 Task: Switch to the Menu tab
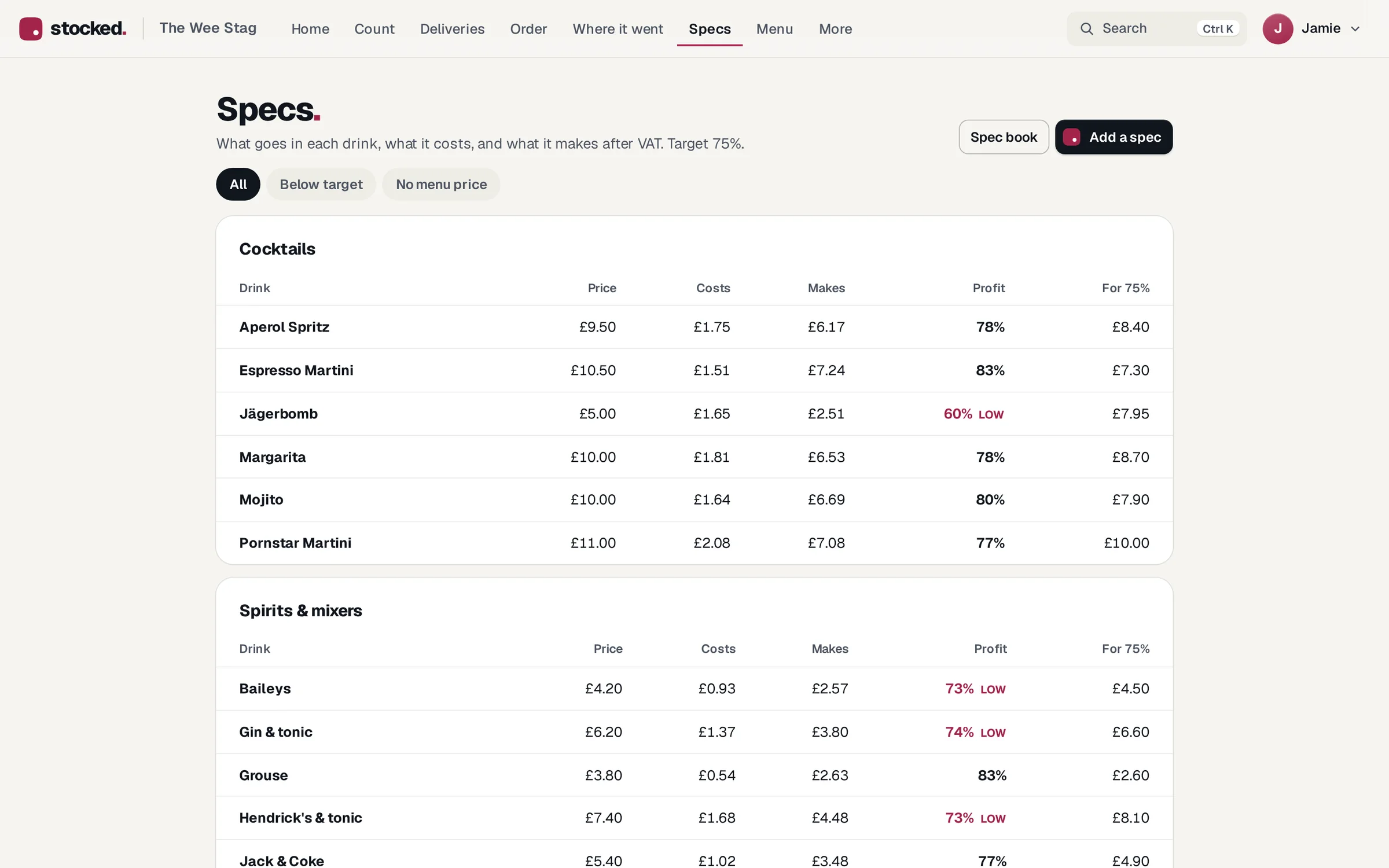tap(774, 29)
